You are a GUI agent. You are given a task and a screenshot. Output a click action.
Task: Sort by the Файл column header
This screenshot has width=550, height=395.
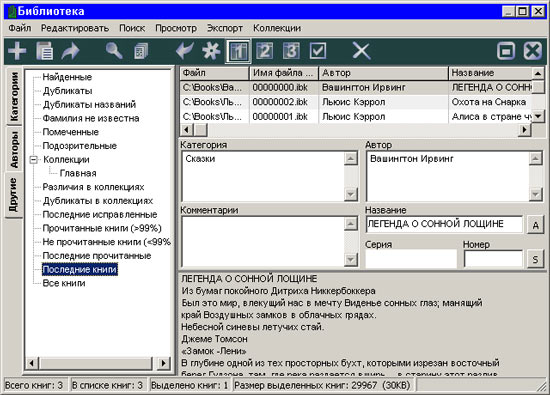point(215,73)
